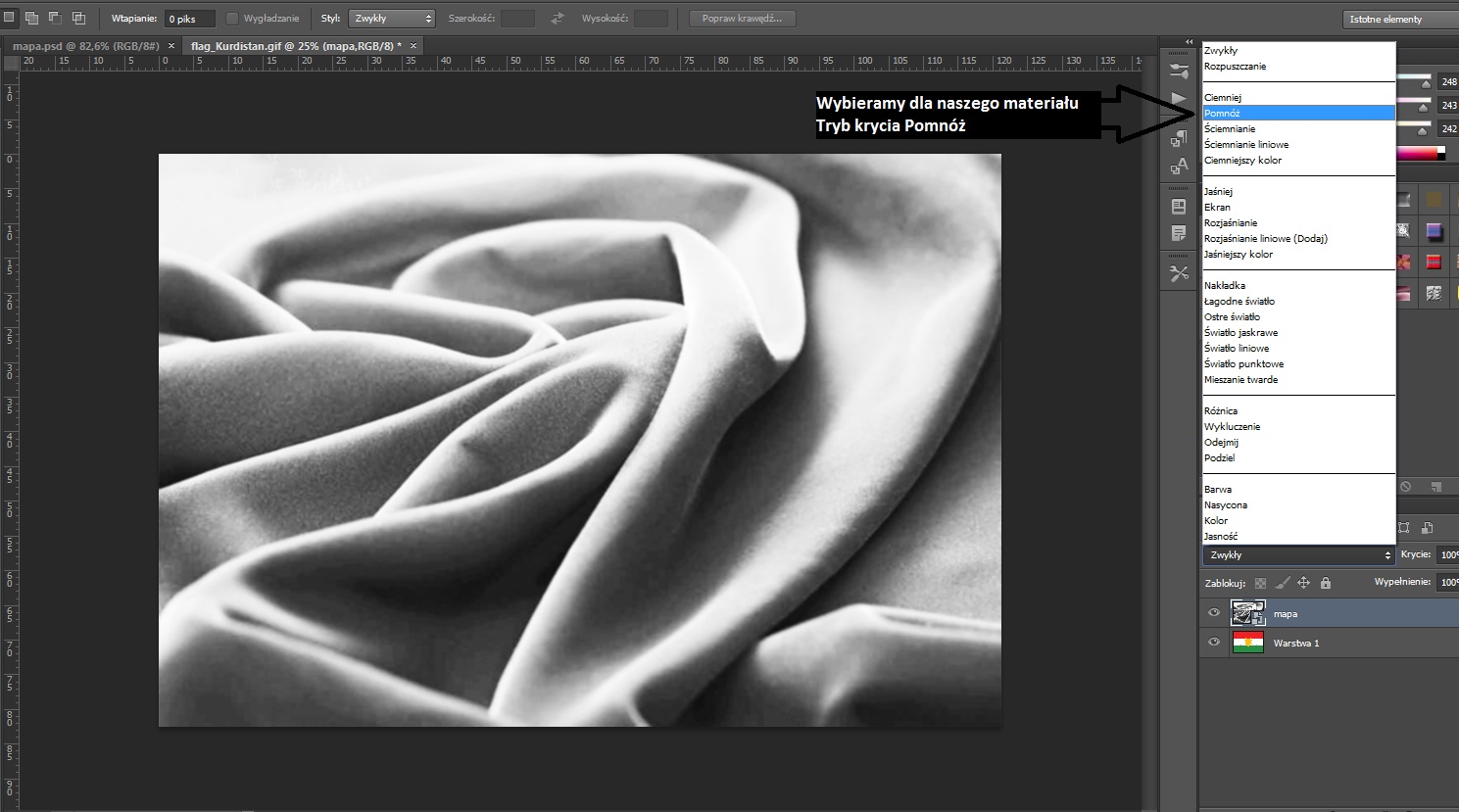Collapse the panel dock double-arrow

click(x=1189, y=42)
